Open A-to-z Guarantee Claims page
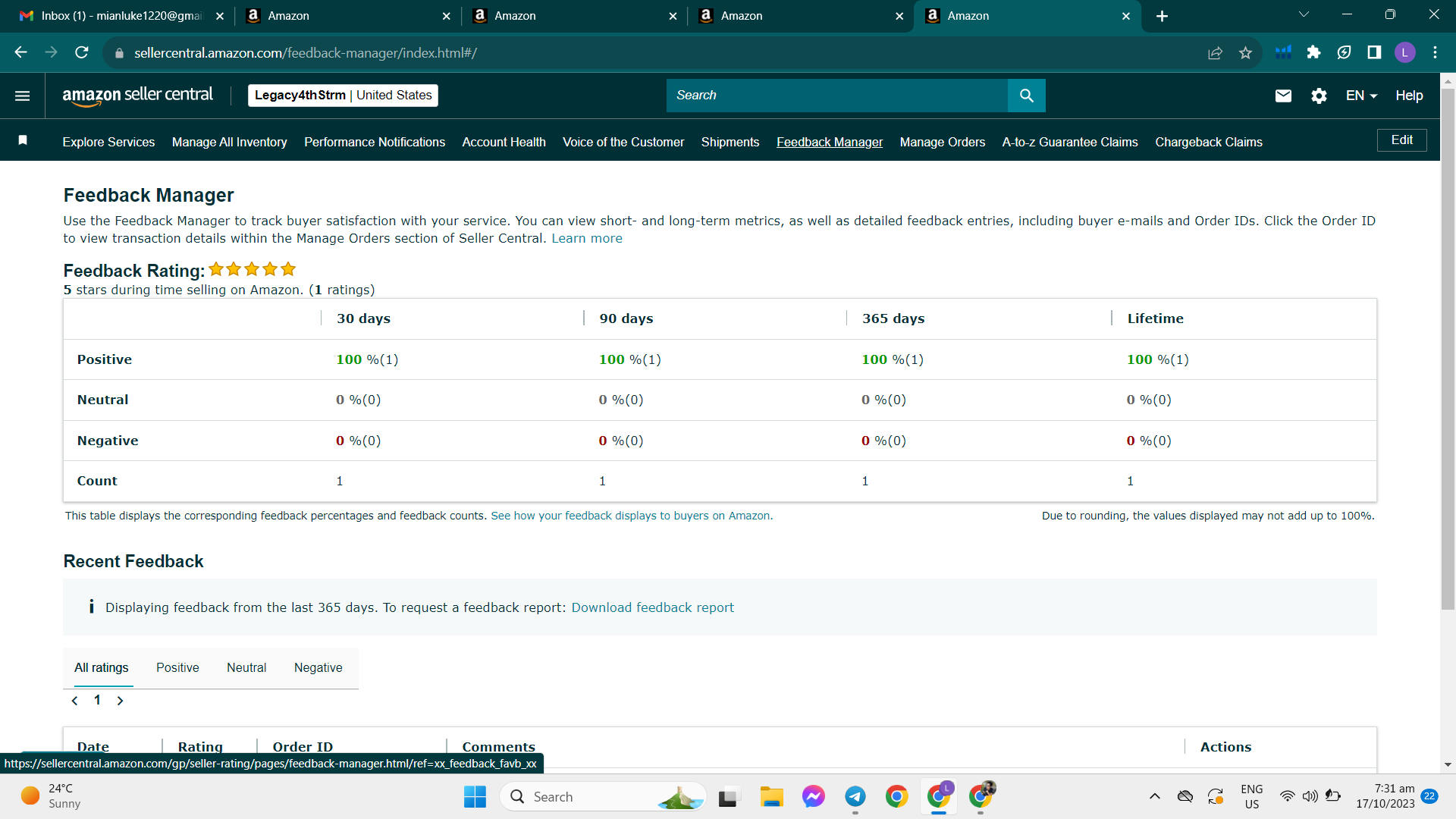The width and height of the screenshot is (1456, 819). click(x=1070, y=143)
